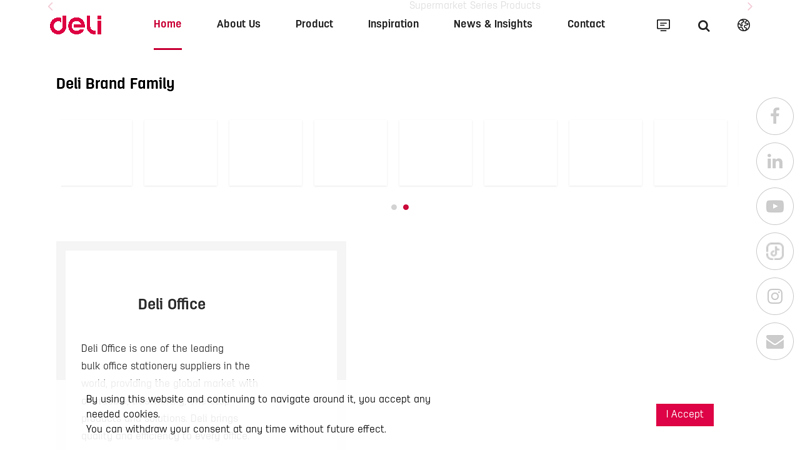The height and width of the screenshot is (450, 800).
Task: Open the Facebook social icon
Action: coord(774,116)
